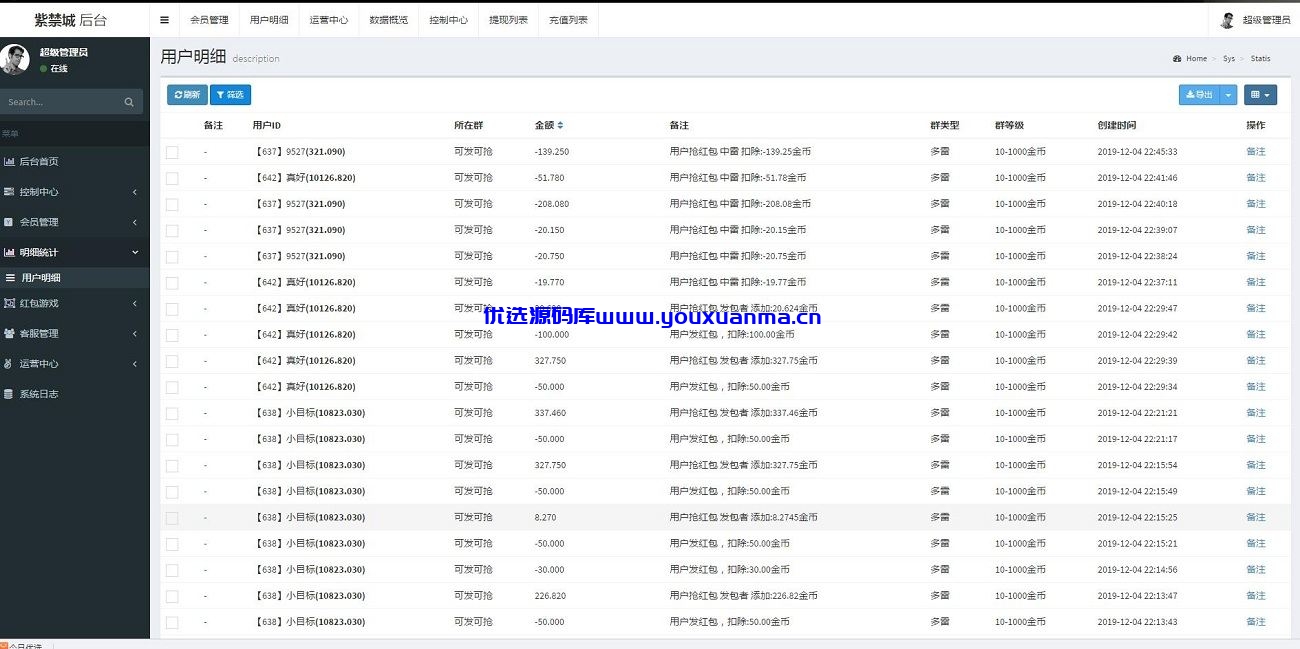Expand 会员管理 sidebar chevron
This screenshot has width=1300, height=649.
coord(135,222)
